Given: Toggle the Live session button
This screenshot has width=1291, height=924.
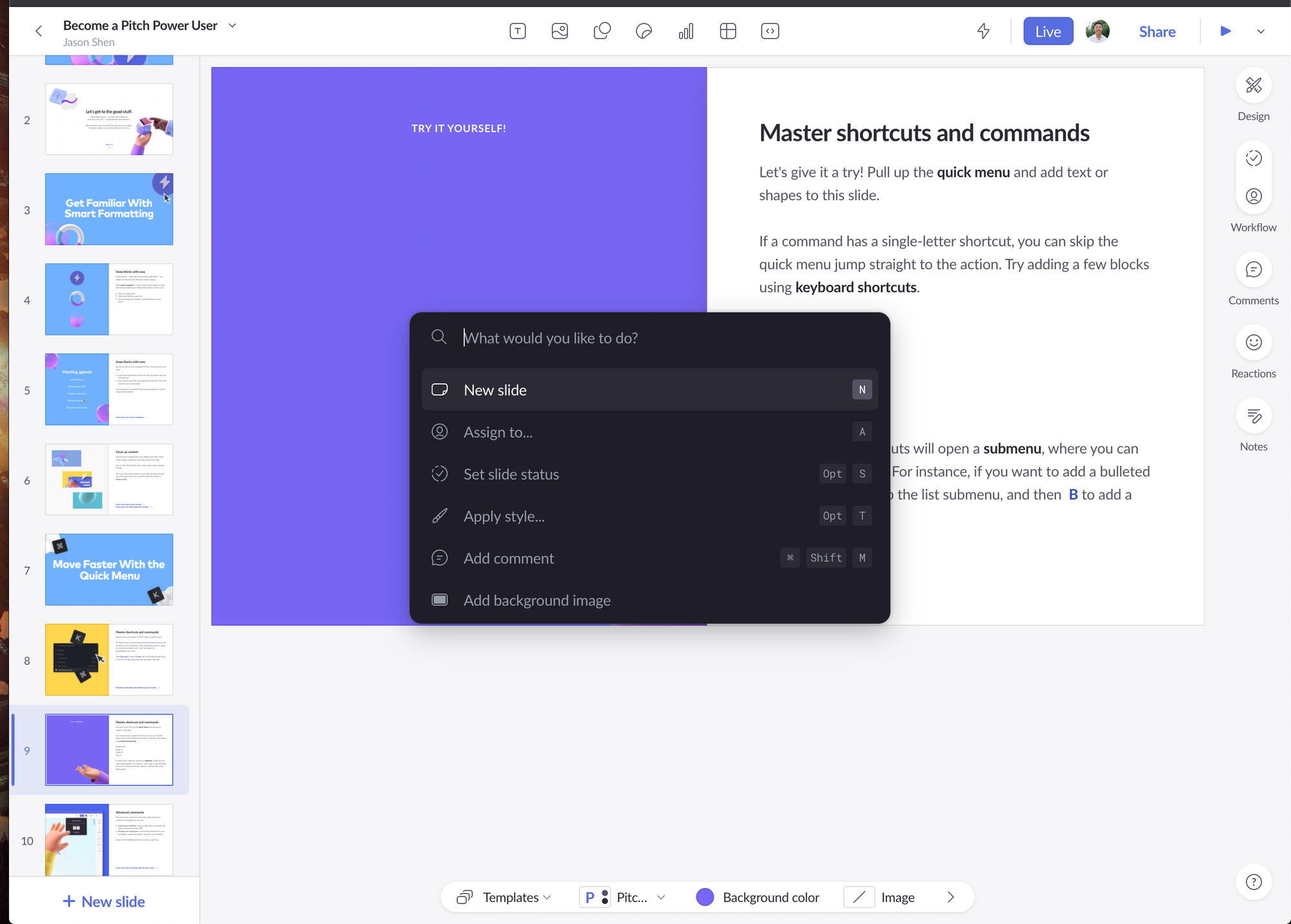Looking at the screenshot, I should click(1048, 32).
